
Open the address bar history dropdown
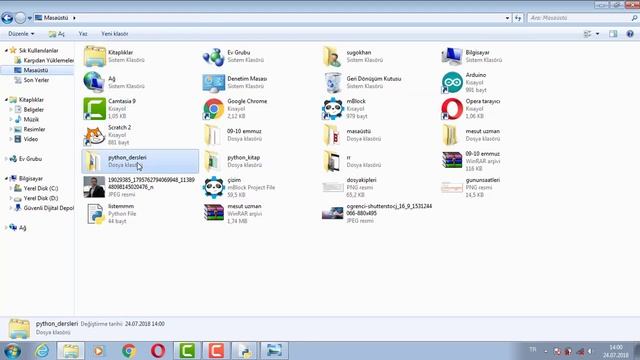[x=507, y=18]
